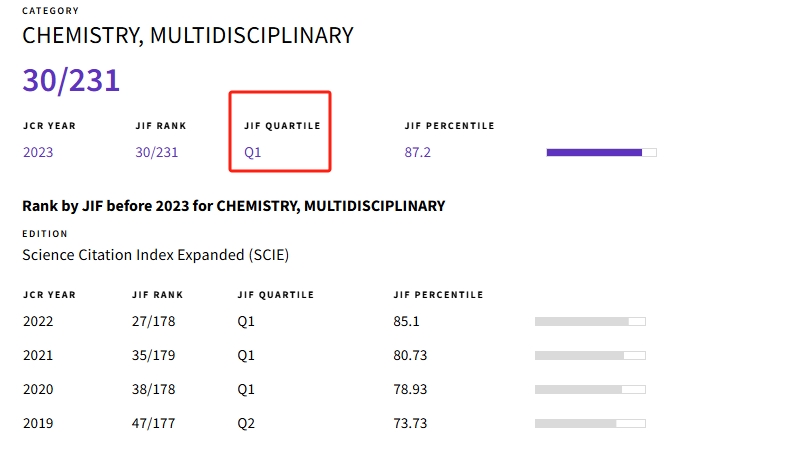Screen dimensions: 786x451
Task: Click the gray percentile bar for 2021
Action: click(x=590, y=355)
